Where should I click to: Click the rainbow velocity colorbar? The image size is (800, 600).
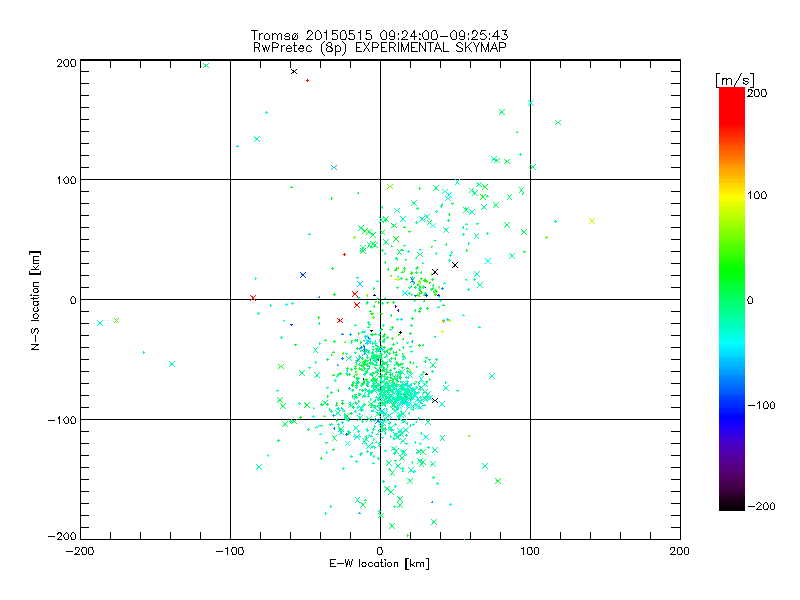[x=732, y=298]
